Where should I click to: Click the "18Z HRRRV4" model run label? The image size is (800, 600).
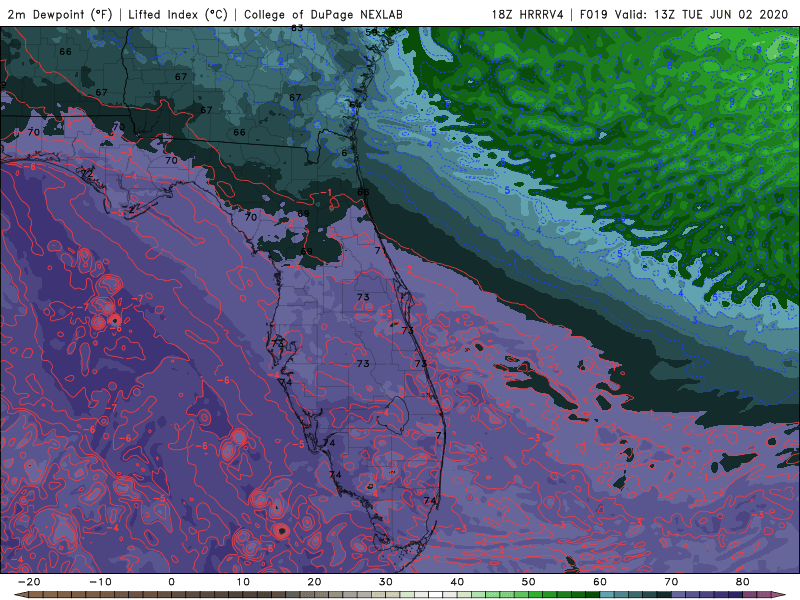(x=528, y=14)
